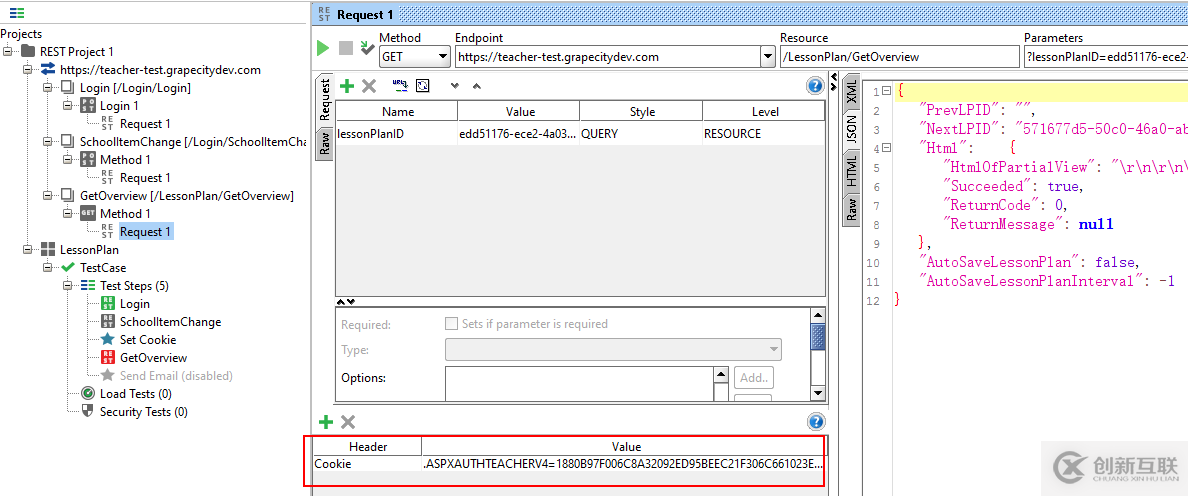Click the GET icon beside Method 1
Image resolution: width=1188 pixels, height=496 pixels.
click(x=89, y=214)
